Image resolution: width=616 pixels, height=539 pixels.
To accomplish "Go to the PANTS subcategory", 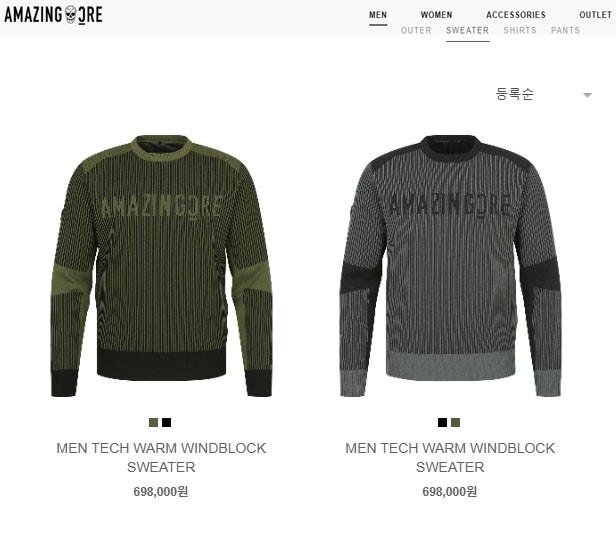I will (x=565, y=30).
